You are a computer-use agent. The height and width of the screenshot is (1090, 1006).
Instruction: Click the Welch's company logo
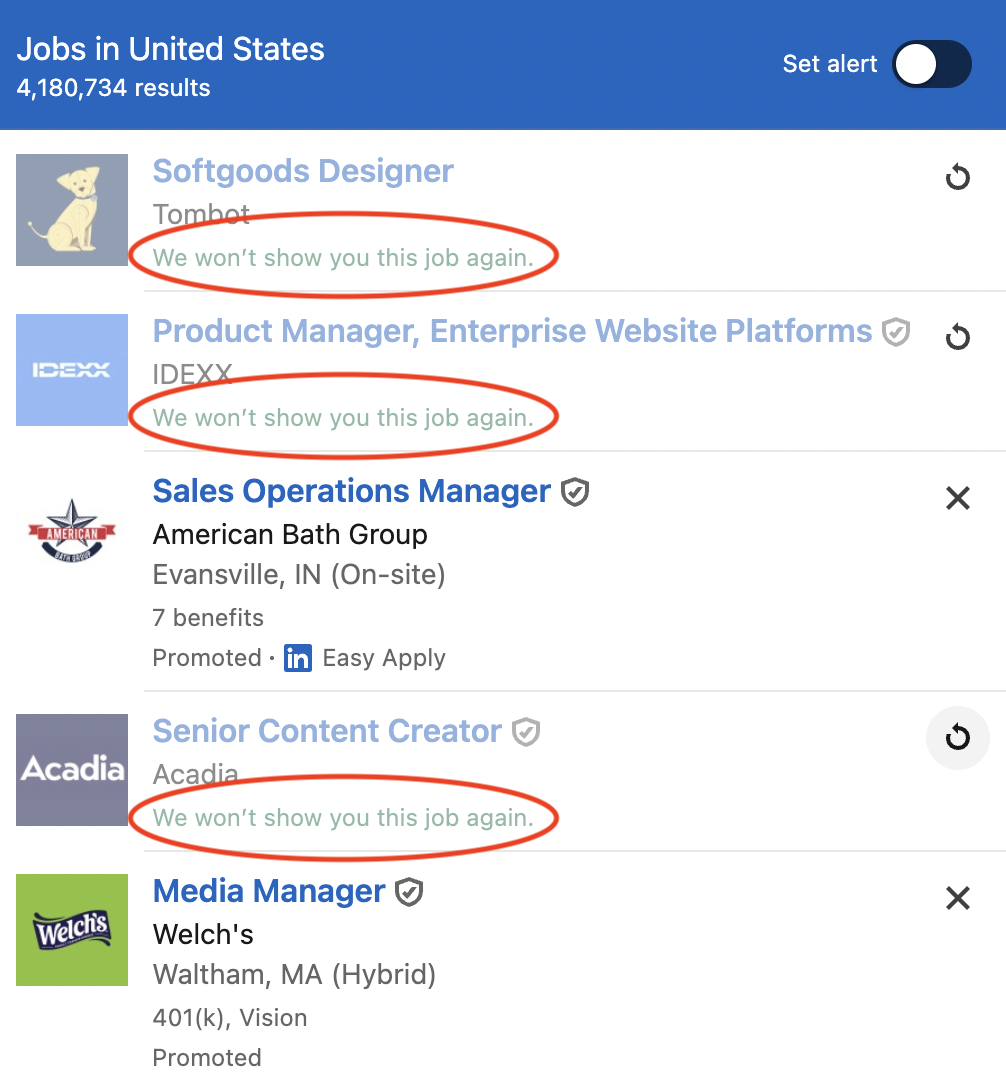point(71,930)
